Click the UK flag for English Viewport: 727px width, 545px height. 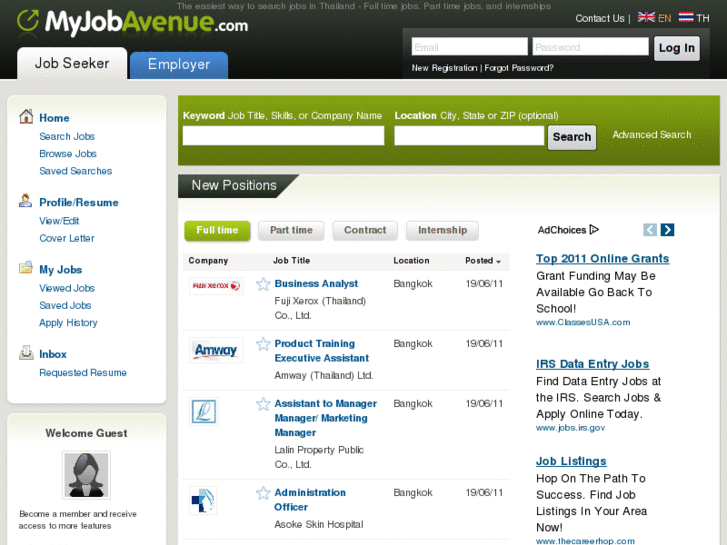click(x=646, y=18)
